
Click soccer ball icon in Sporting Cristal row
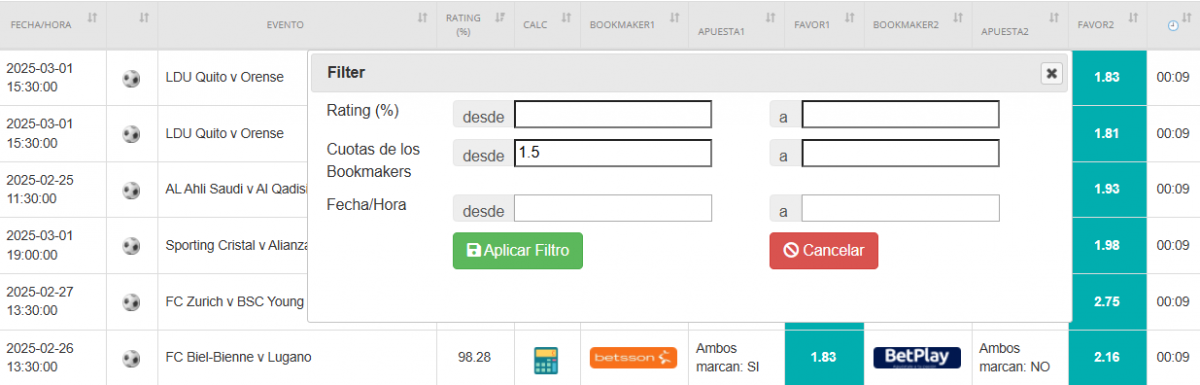pyautogui.click(x=131, y=245)
